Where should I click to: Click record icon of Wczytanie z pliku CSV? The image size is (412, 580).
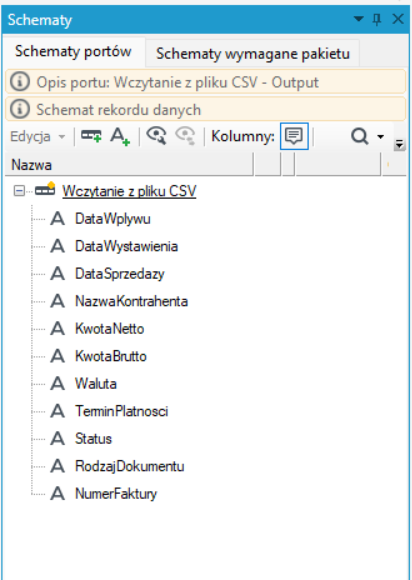[45, 189]
